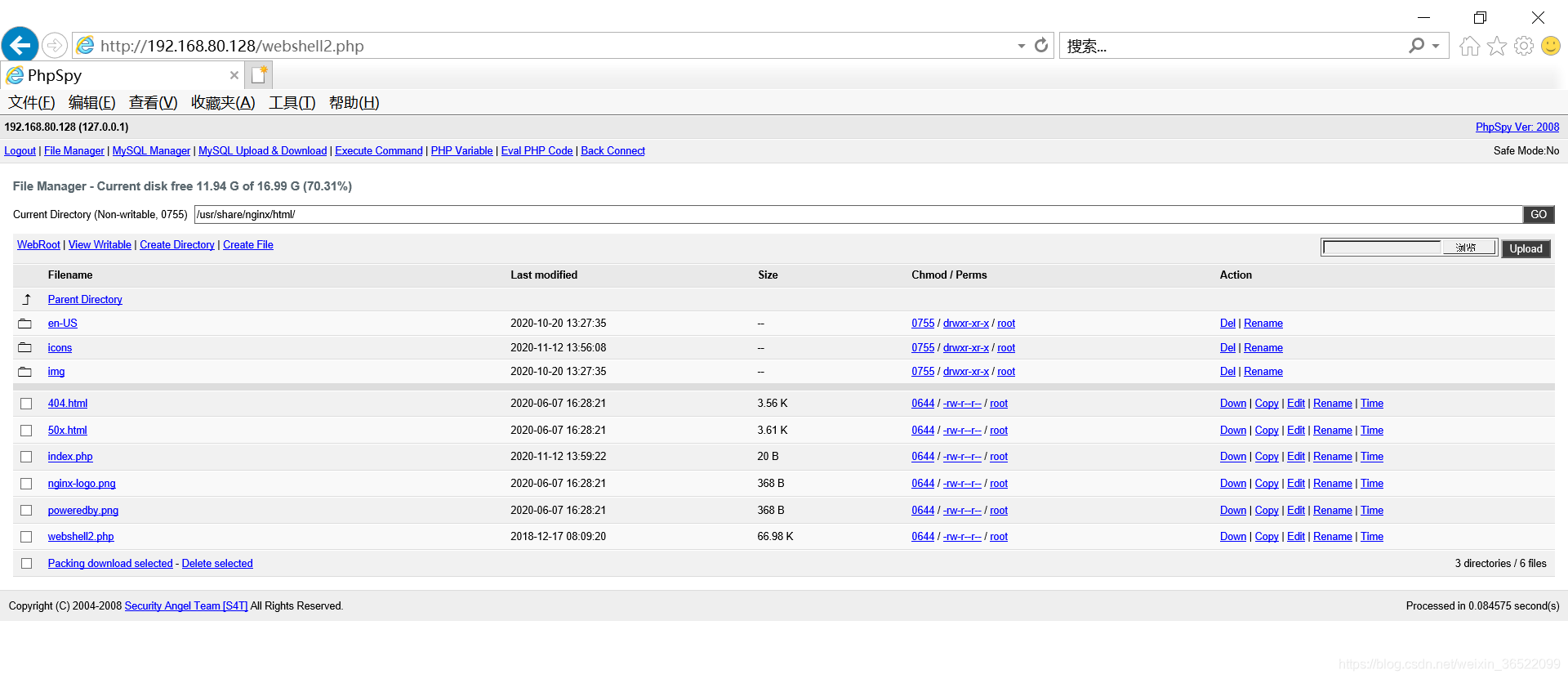The height and width of the screenshot is (679, 1568).
Task: Open the PhpSpy Ver: 2008 link
Action: click(x=1517, y=127)
